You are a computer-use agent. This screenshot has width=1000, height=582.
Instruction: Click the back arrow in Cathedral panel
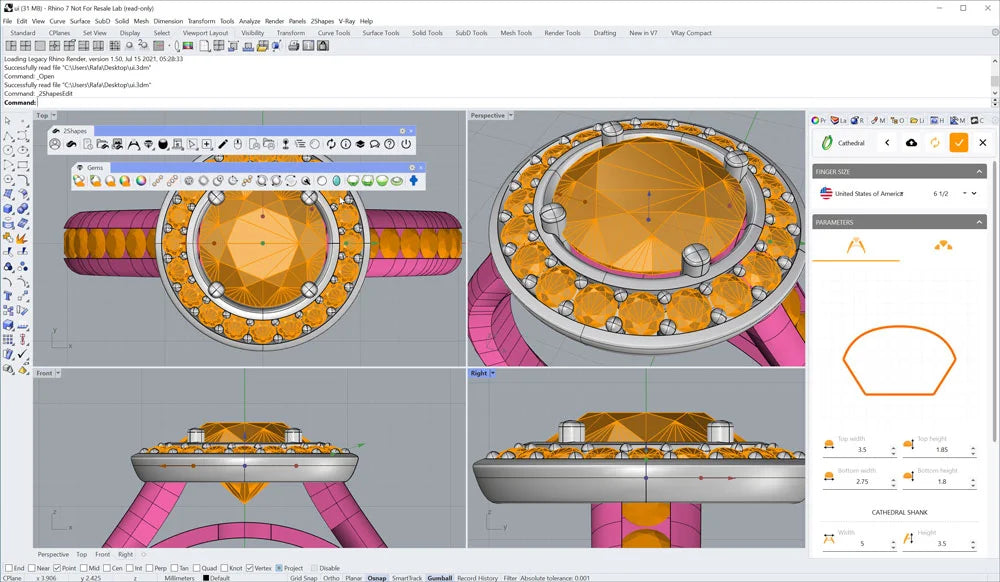[887, 143]
